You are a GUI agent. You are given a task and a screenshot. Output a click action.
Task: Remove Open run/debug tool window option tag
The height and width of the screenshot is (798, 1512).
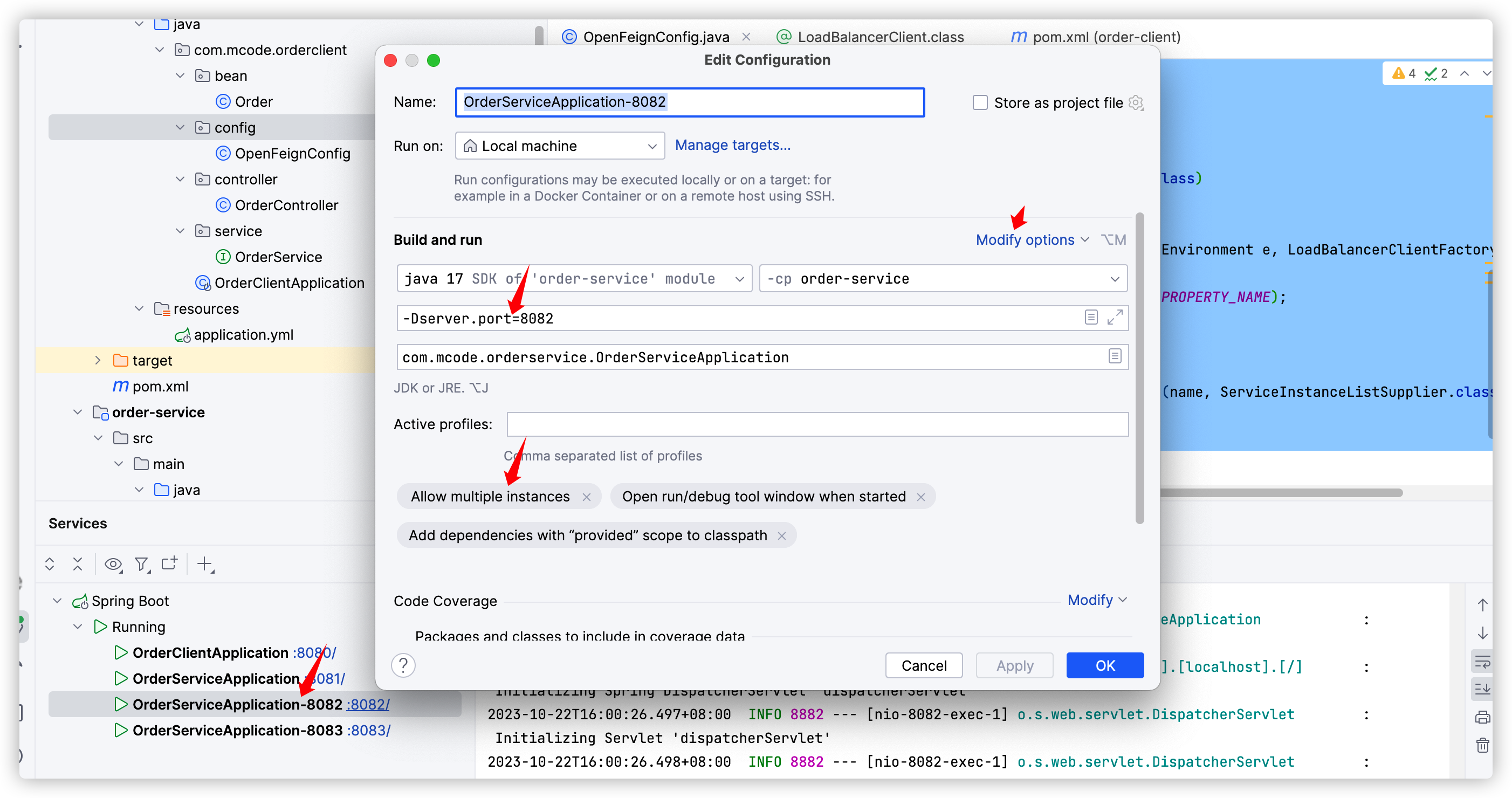(921, 497)
